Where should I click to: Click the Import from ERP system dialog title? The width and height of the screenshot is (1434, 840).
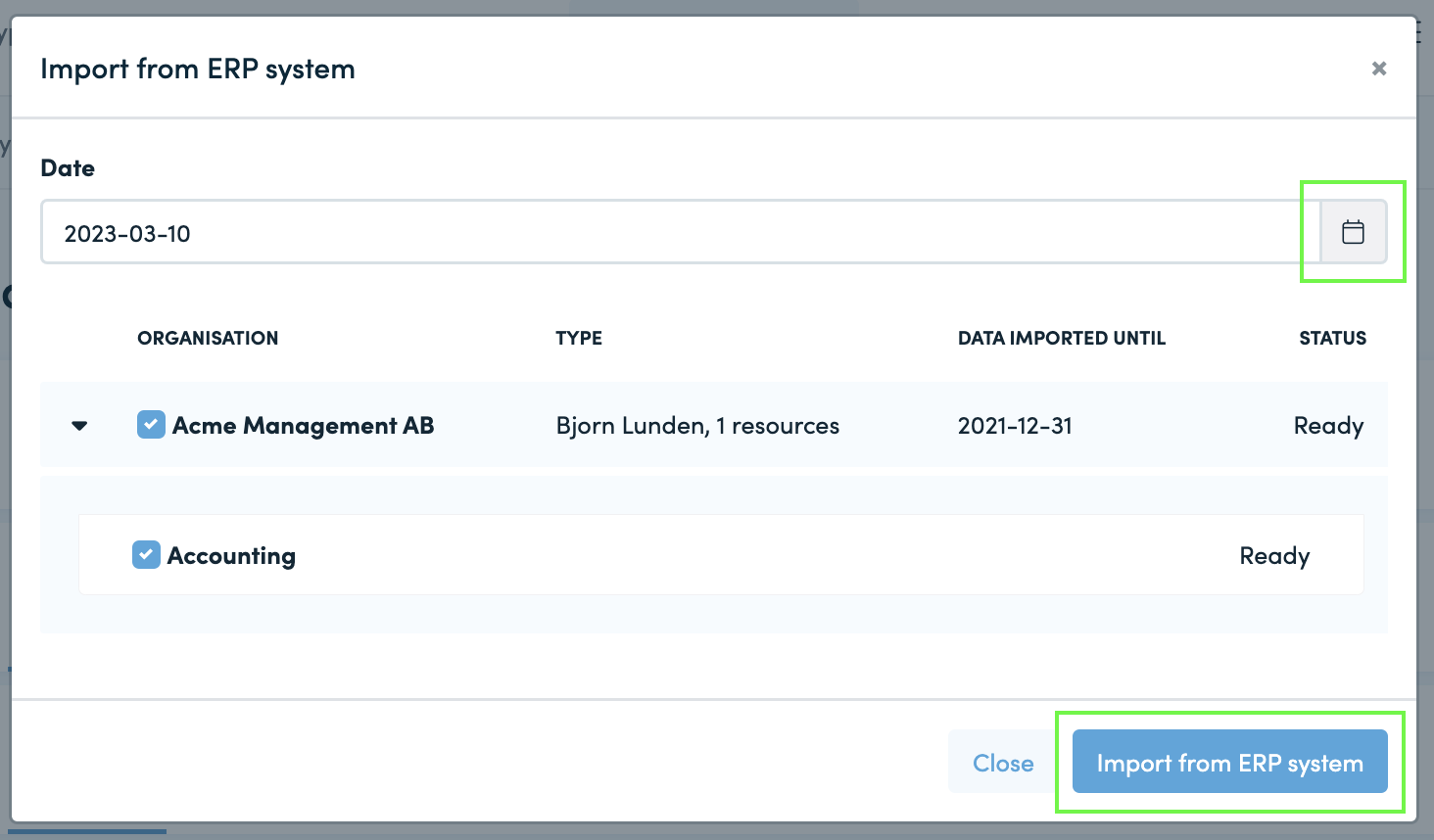198,70
